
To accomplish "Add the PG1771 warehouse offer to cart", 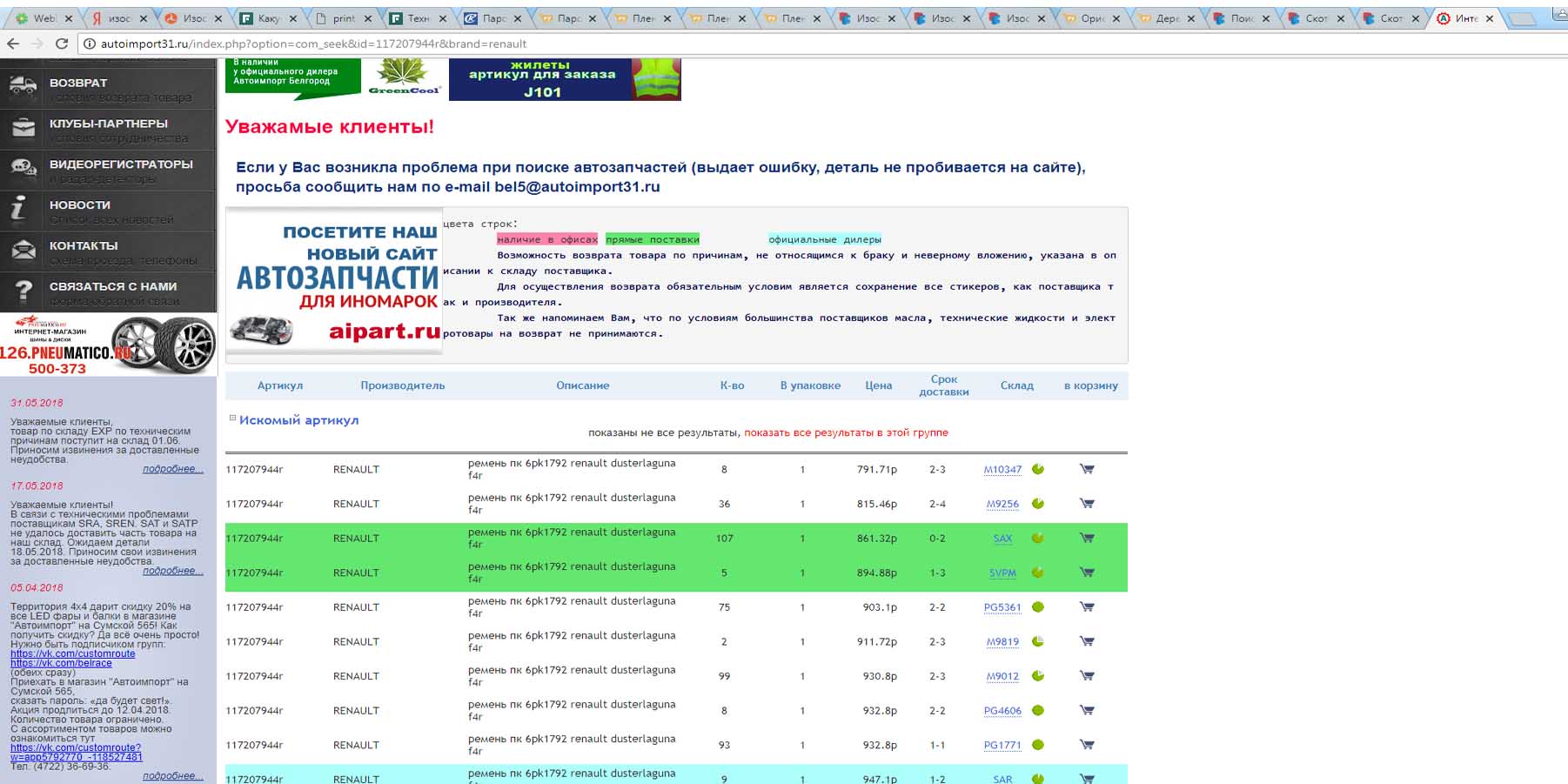I will (1087, 745).
